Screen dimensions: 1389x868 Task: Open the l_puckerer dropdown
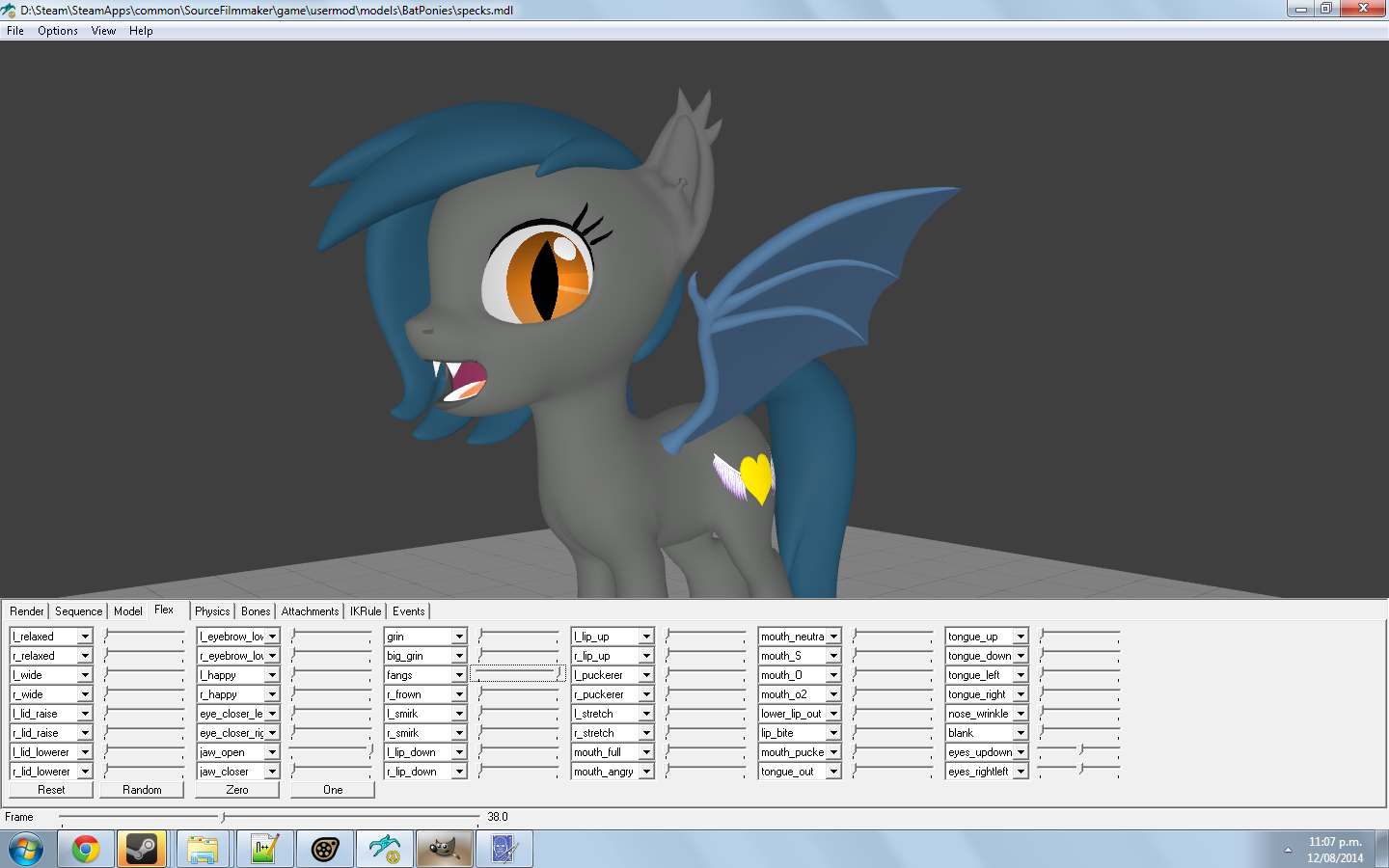[646, 675]
